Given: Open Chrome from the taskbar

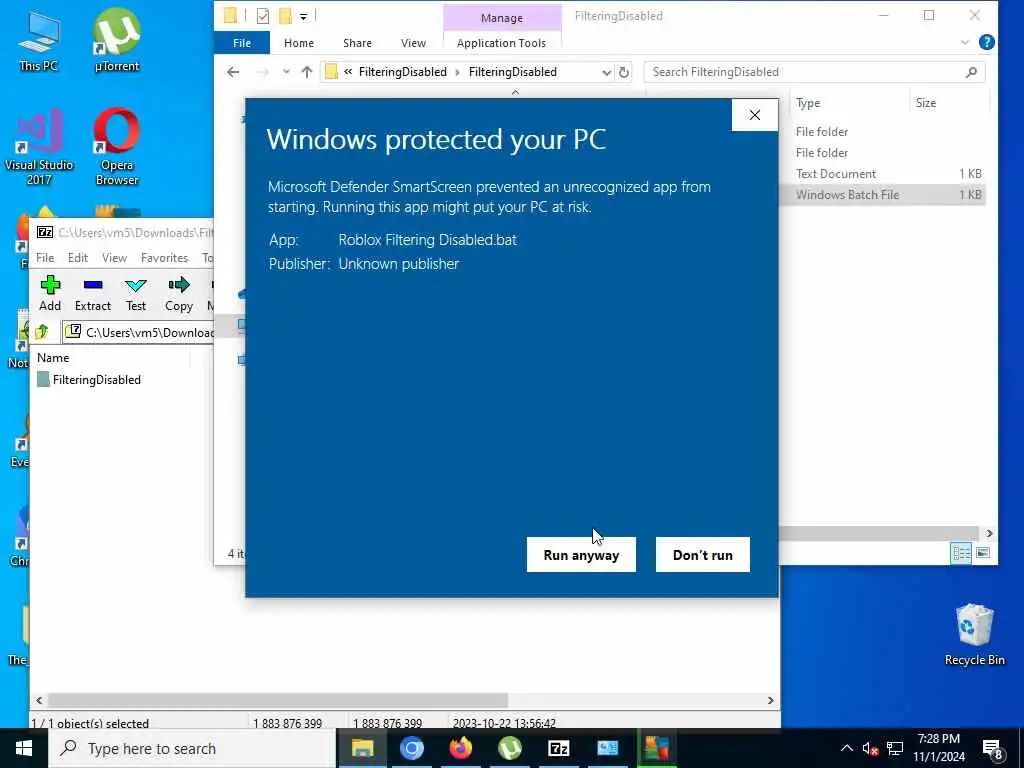Looking at the screenshot, I should pyautogui.click(x=411, y=748).
